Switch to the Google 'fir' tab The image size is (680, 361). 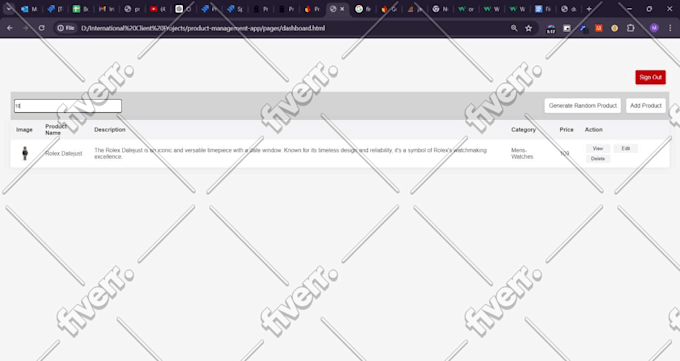click(363, 9)
